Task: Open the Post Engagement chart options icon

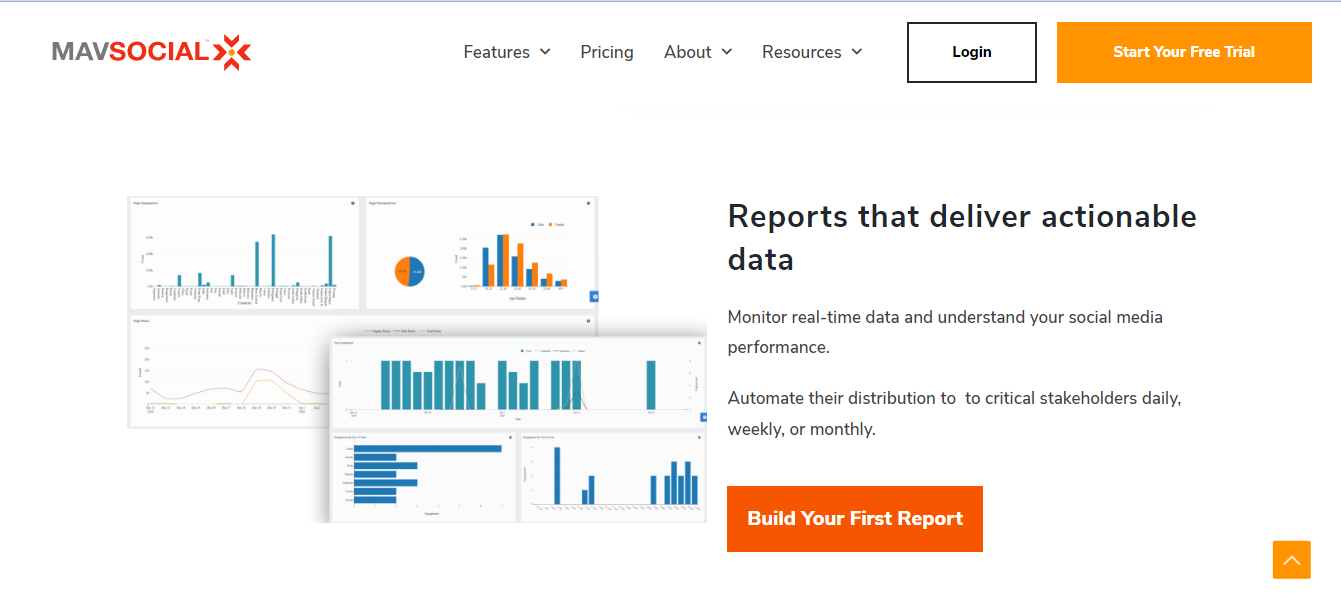Action: 698,342
